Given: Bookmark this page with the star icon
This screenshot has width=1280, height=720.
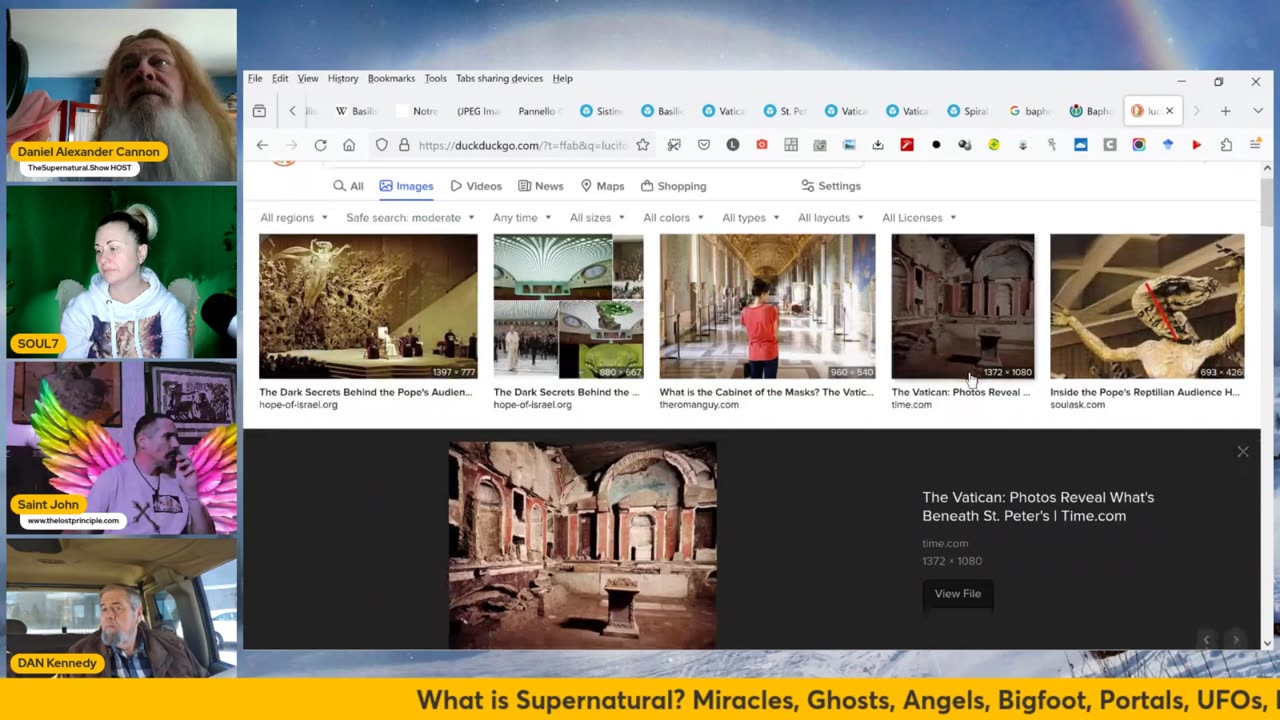Looking at the screenshot, I should [643, 145].
